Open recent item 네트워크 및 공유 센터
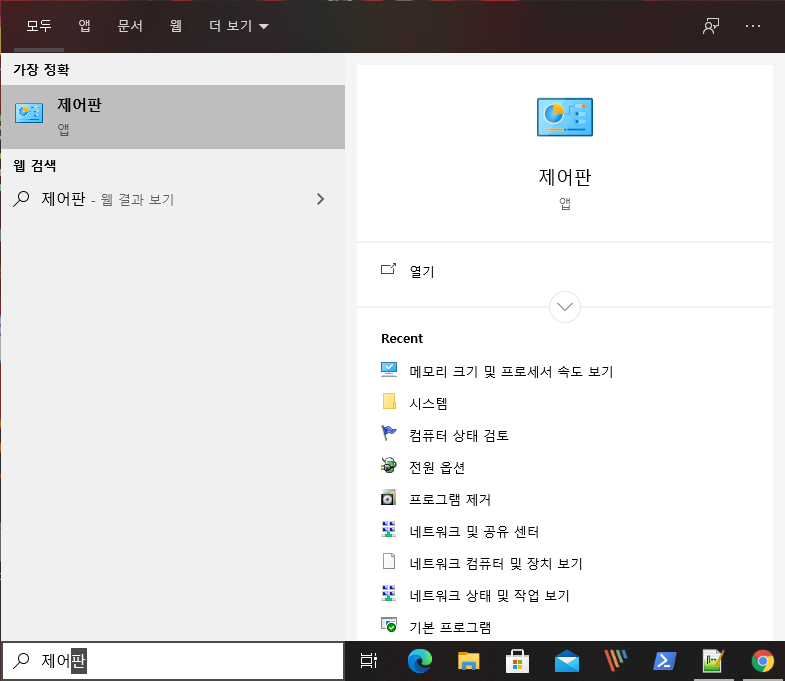This screenshot has width=785, height=681. (474, 531)
